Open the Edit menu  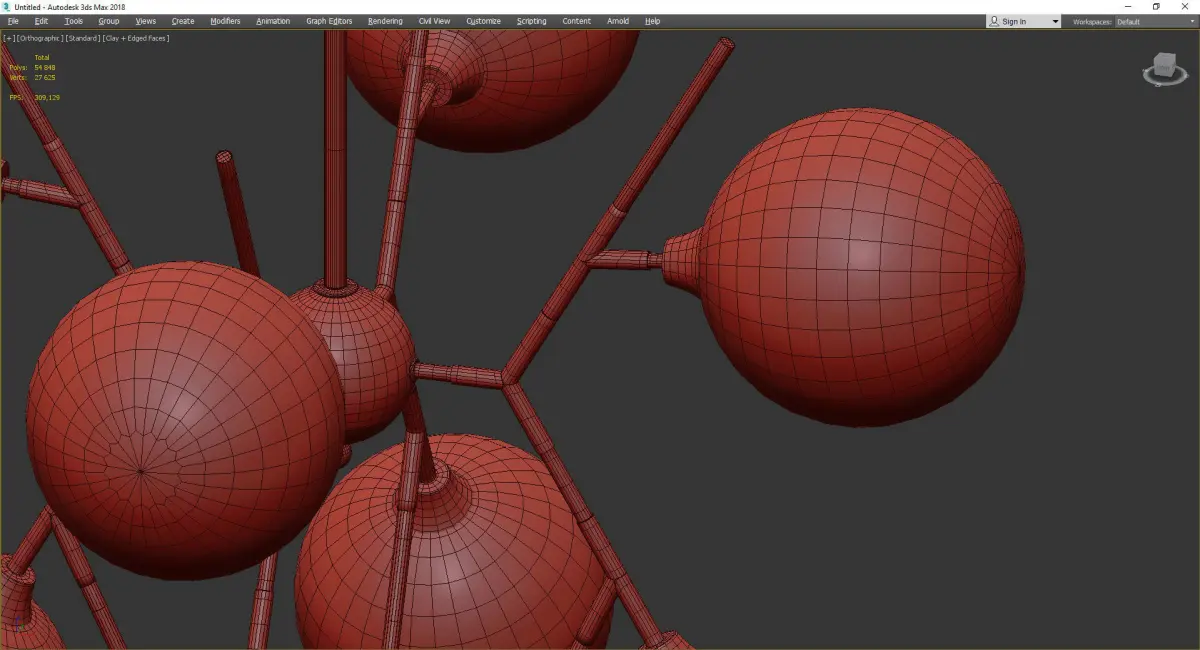(x=41, y=21)
